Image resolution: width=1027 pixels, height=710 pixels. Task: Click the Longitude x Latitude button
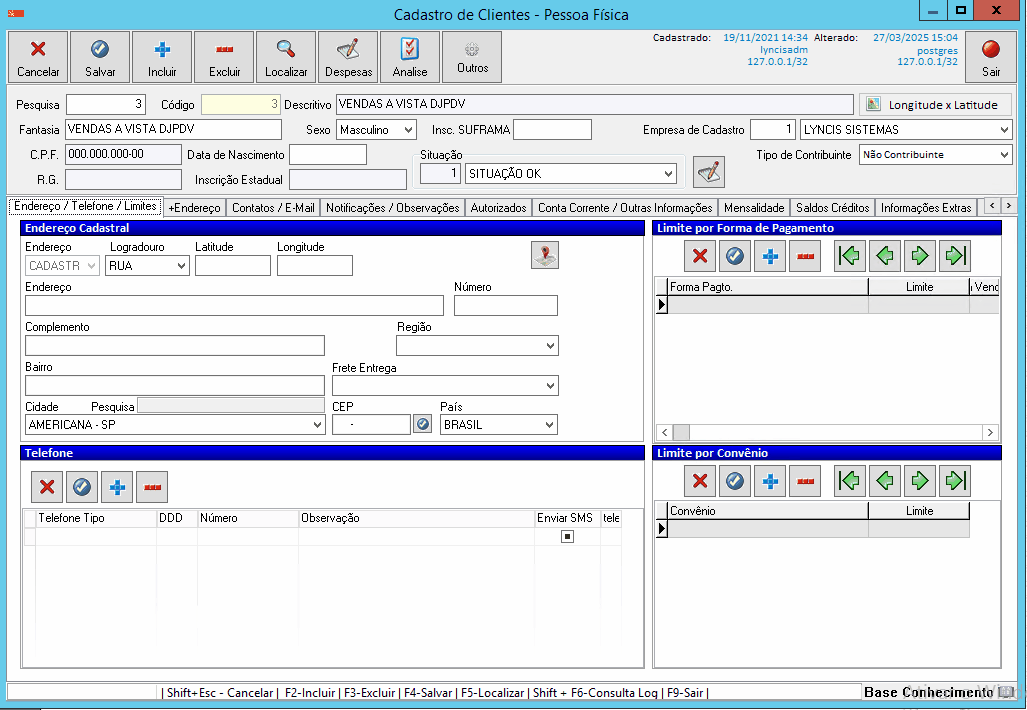point(935,104)
